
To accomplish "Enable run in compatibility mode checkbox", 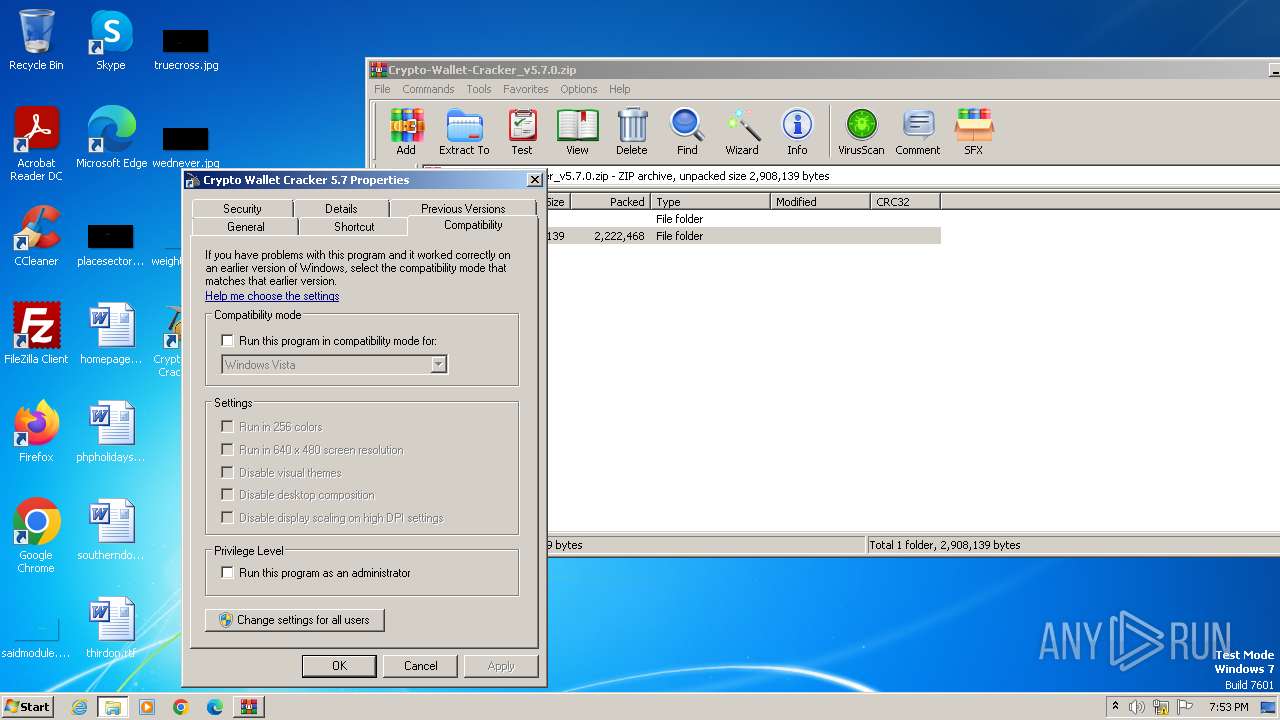I will tap(227, 341).
